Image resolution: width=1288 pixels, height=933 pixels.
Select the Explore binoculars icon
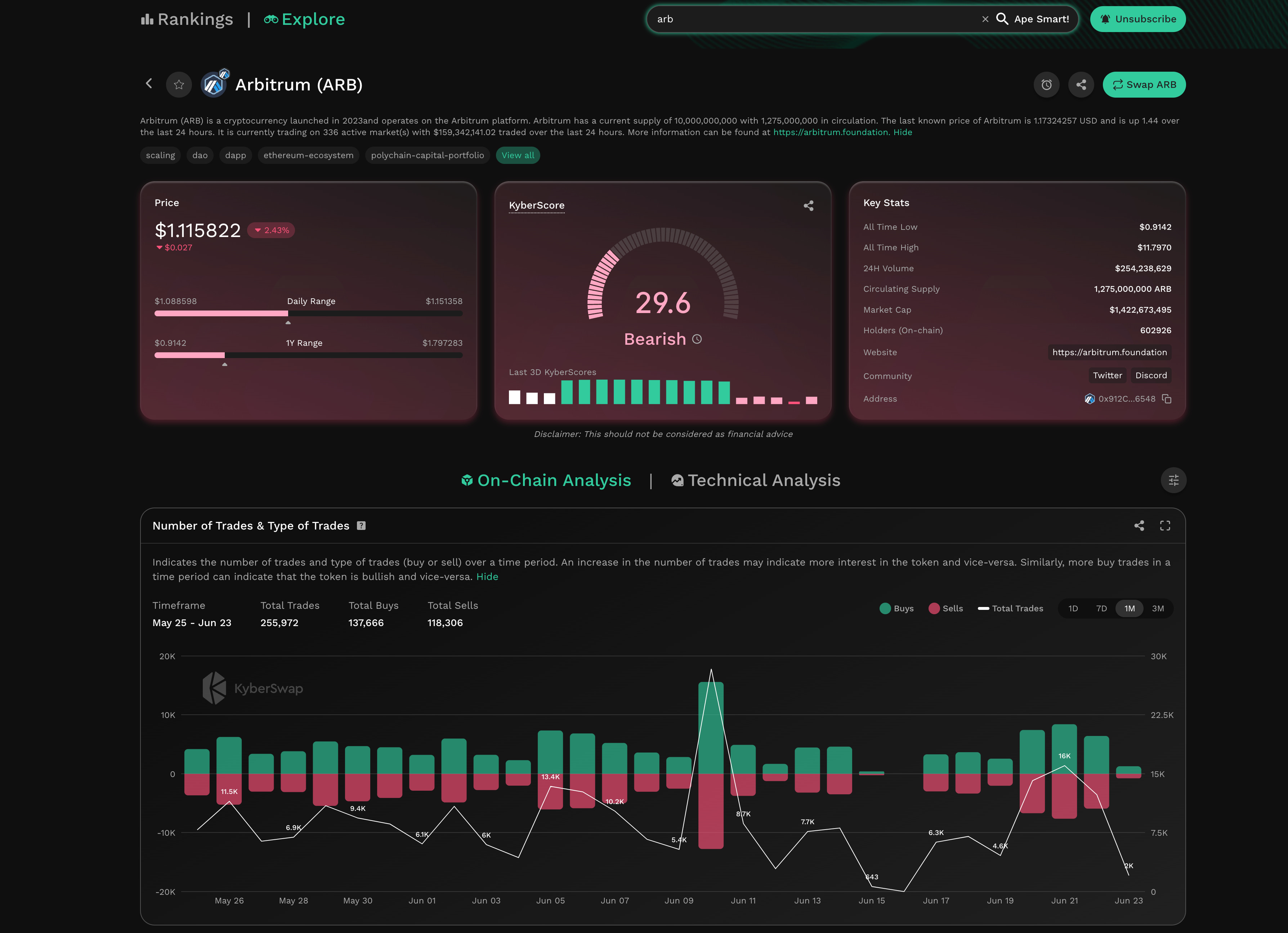272,19
